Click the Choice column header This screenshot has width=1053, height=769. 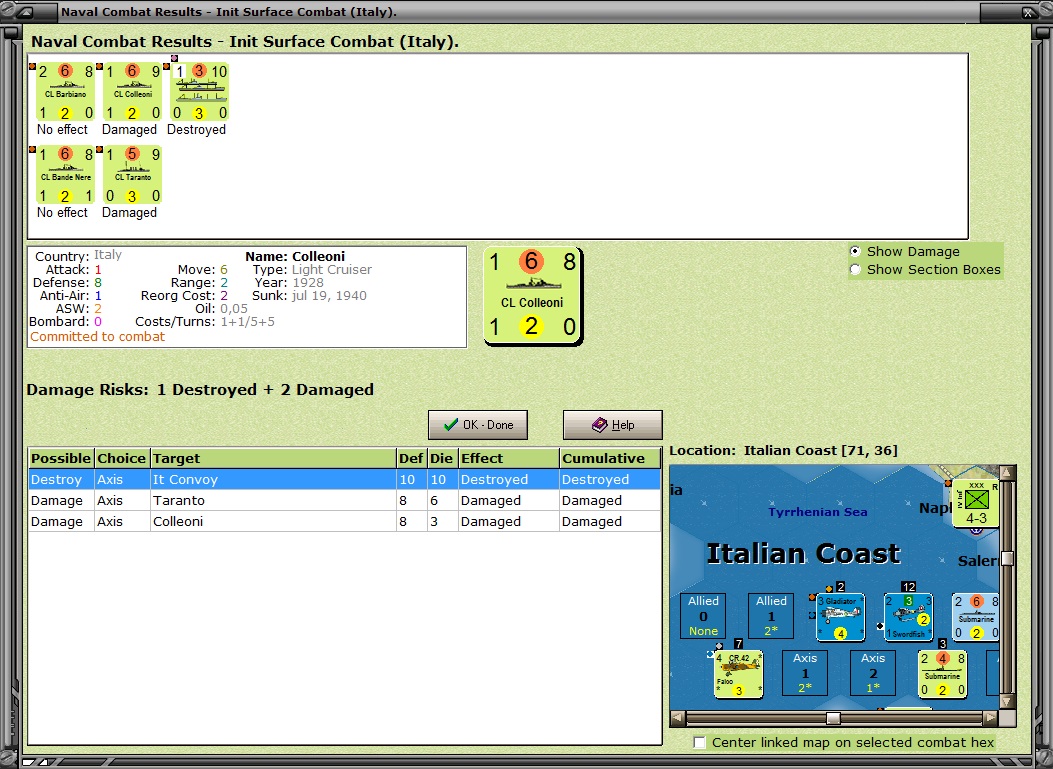[122, 458]
